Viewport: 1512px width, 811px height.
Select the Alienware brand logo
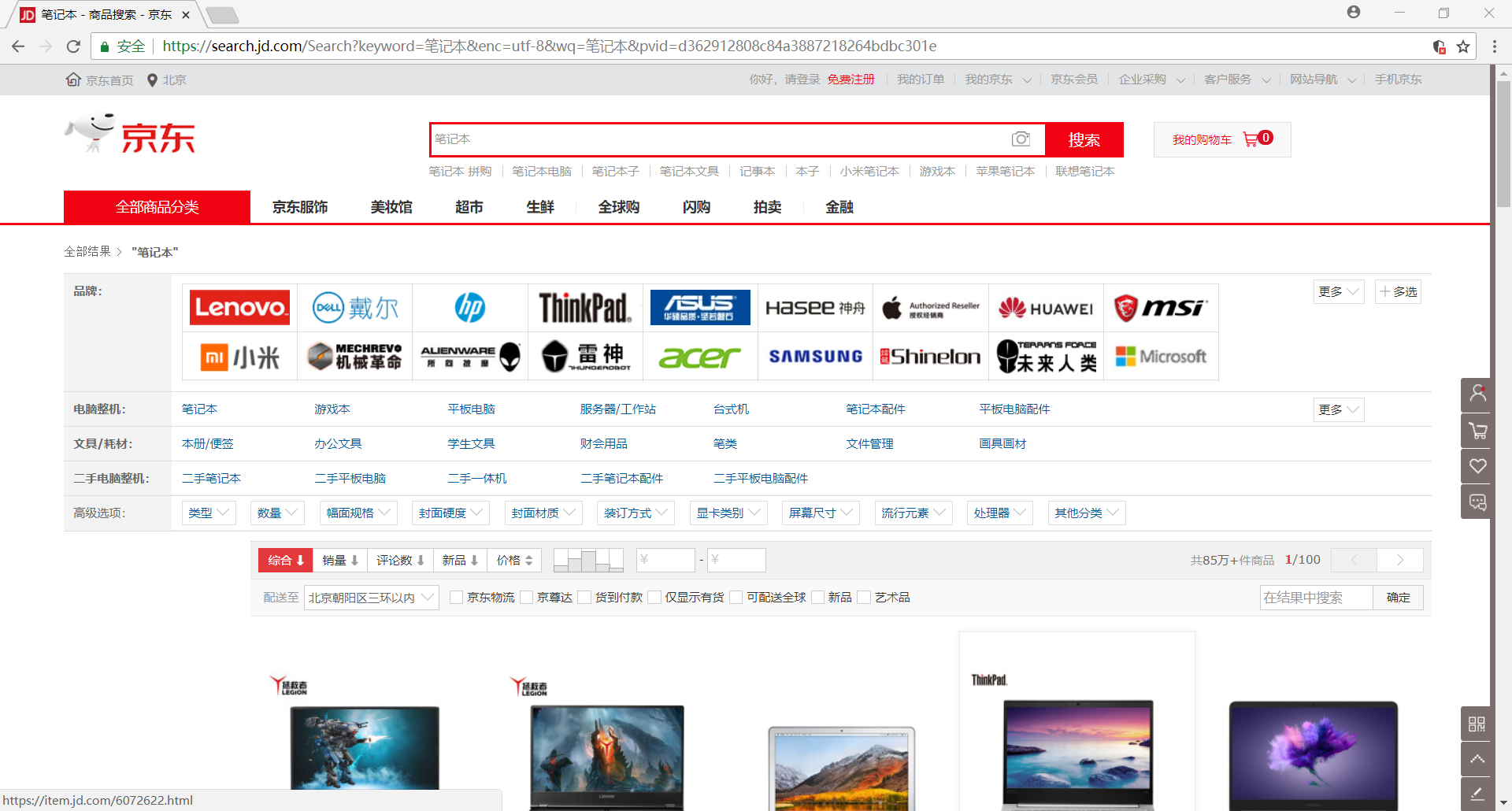pyautogui.click(x=470, y=357)
